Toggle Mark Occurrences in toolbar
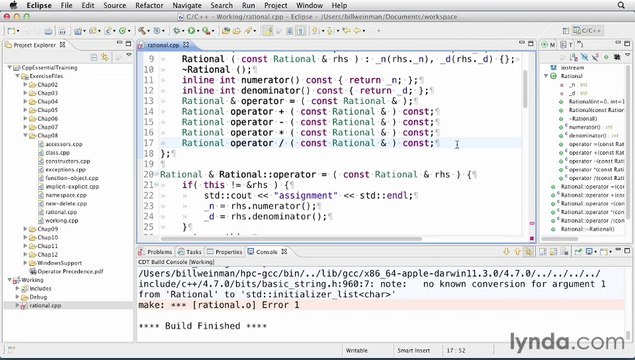Image resolution: width=635 pixels, height=360 pixels. tap(268, 31)
